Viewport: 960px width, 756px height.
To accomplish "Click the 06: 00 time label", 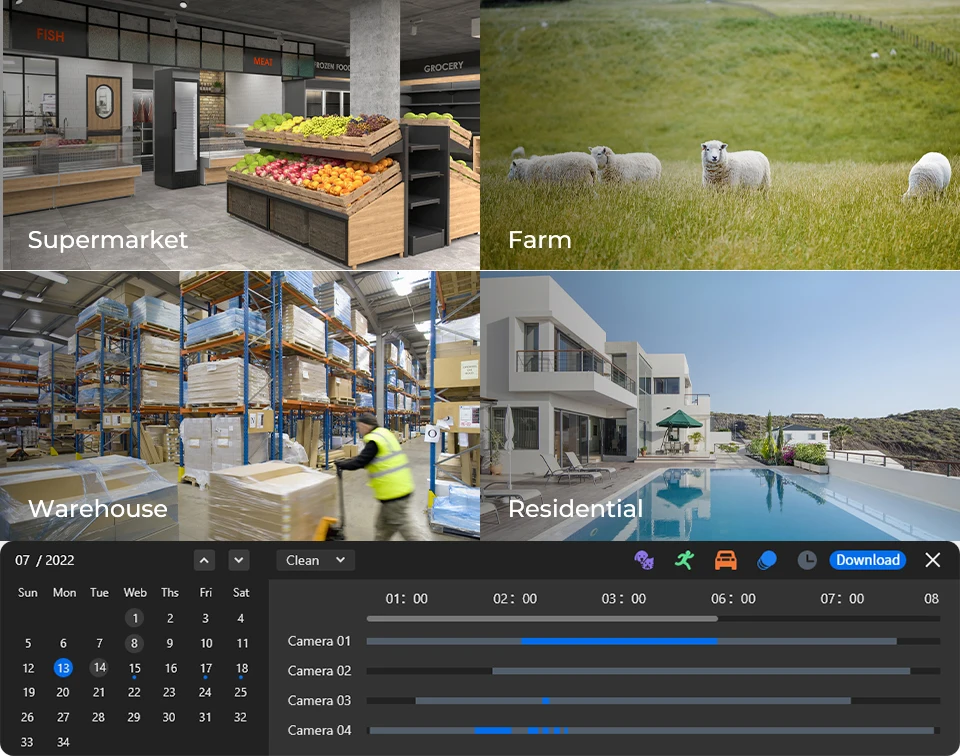I will click(733, 599).
